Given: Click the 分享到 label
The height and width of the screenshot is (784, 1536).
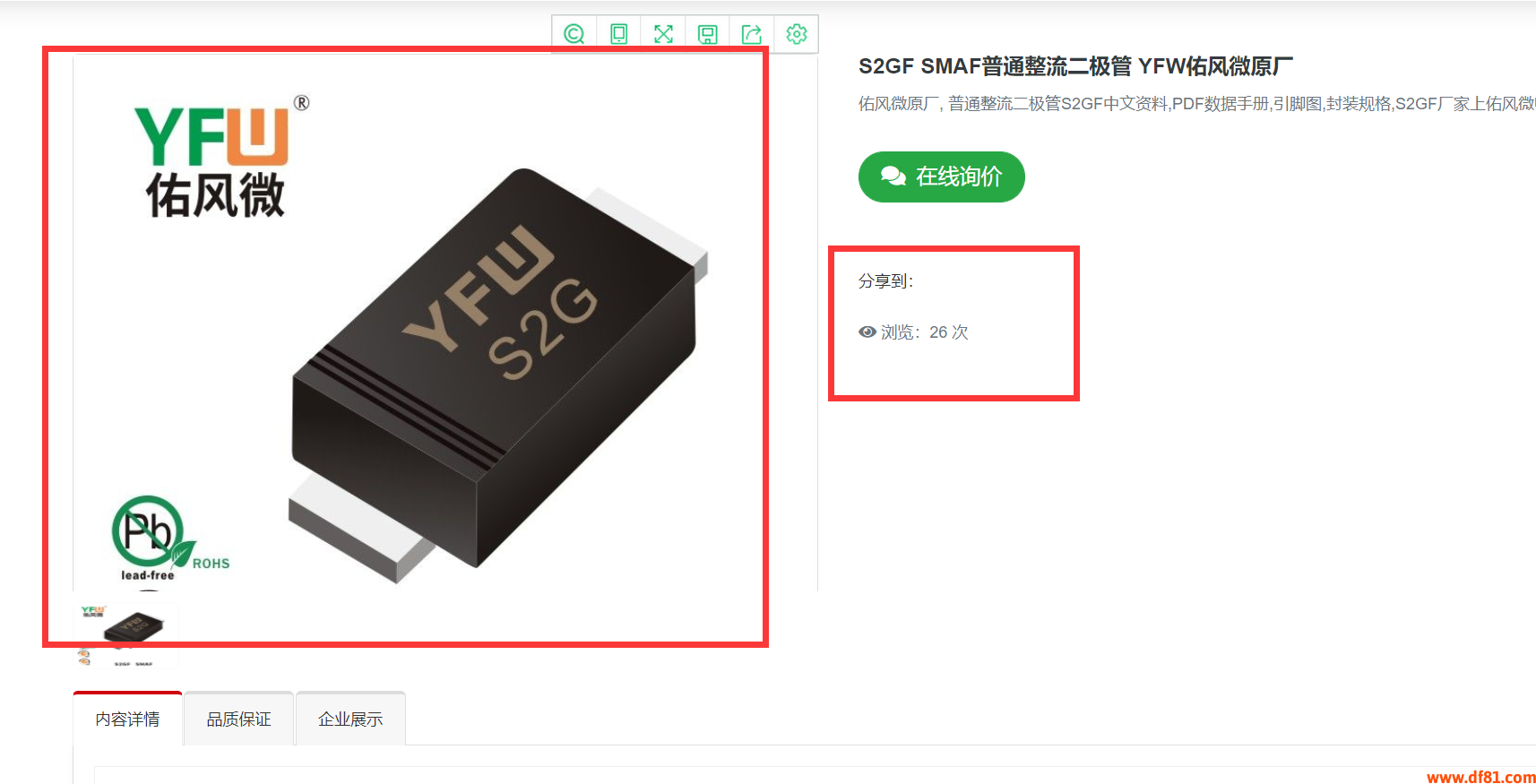Looking at the screenshot, I should pyautogui.click(x=885, y=281).
